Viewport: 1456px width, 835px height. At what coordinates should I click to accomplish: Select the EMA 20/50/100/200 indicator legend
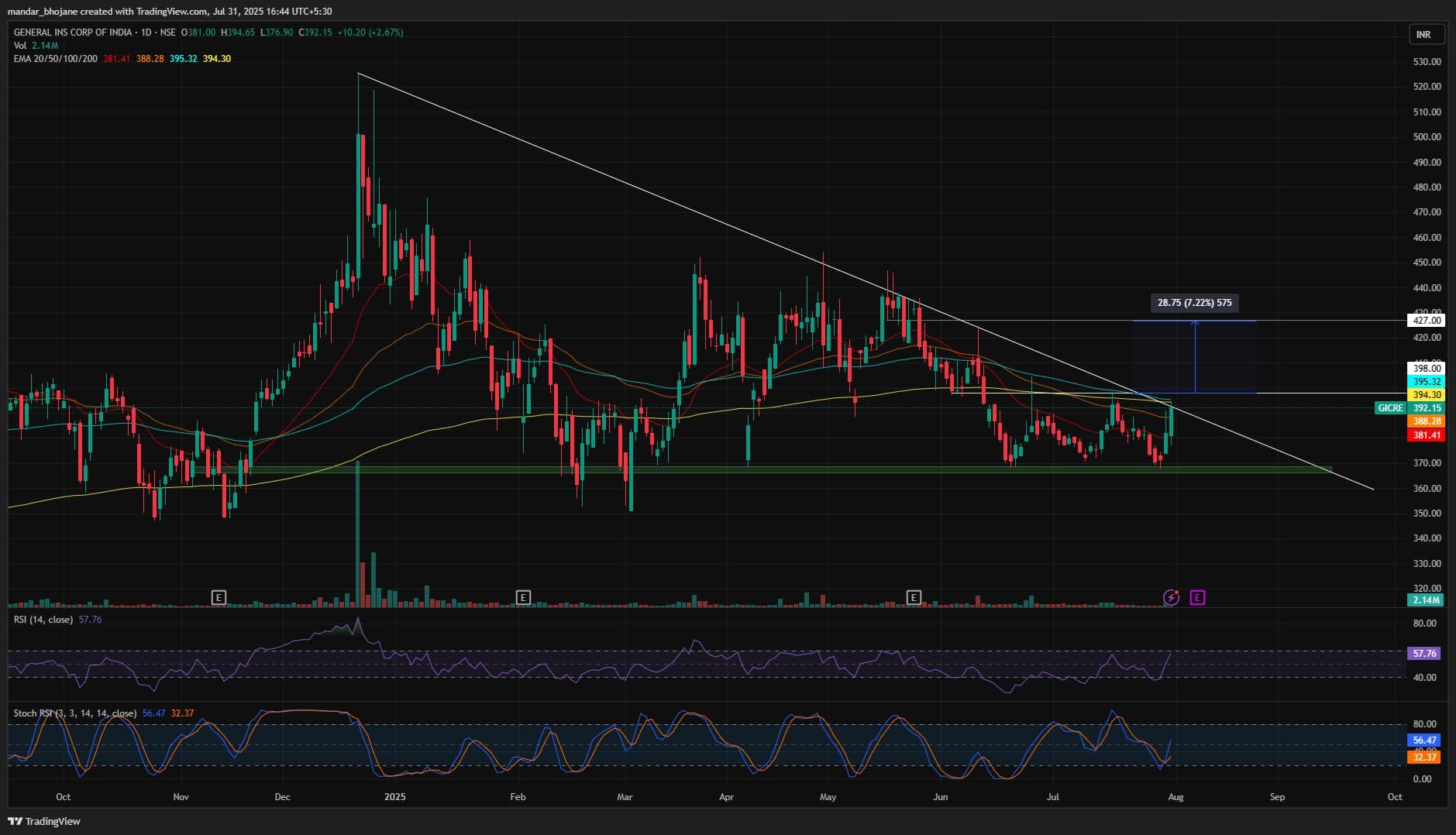click(56, 59)
